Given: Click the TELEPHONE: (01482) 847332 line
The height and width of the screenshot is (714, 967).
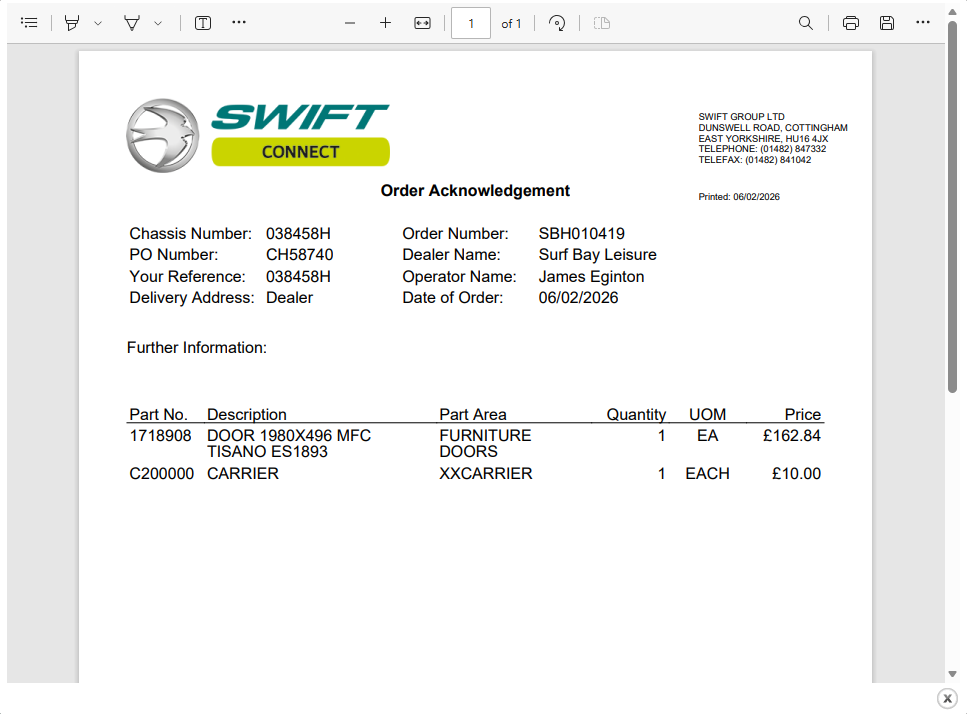Looking at the screenshot, I should [762, 149].
